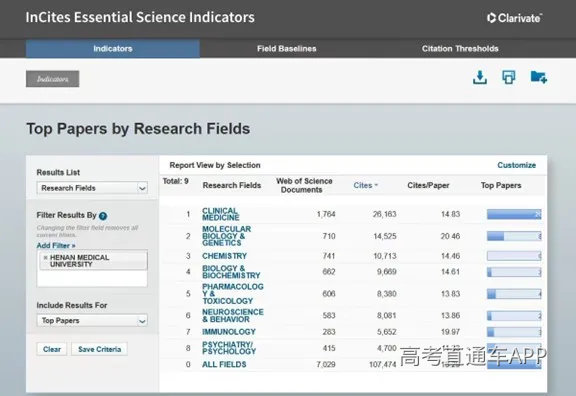Click the Web of Science Documents column header
Image resolution: width=576 pixels, height=396 pixels.
click(304, 186)
